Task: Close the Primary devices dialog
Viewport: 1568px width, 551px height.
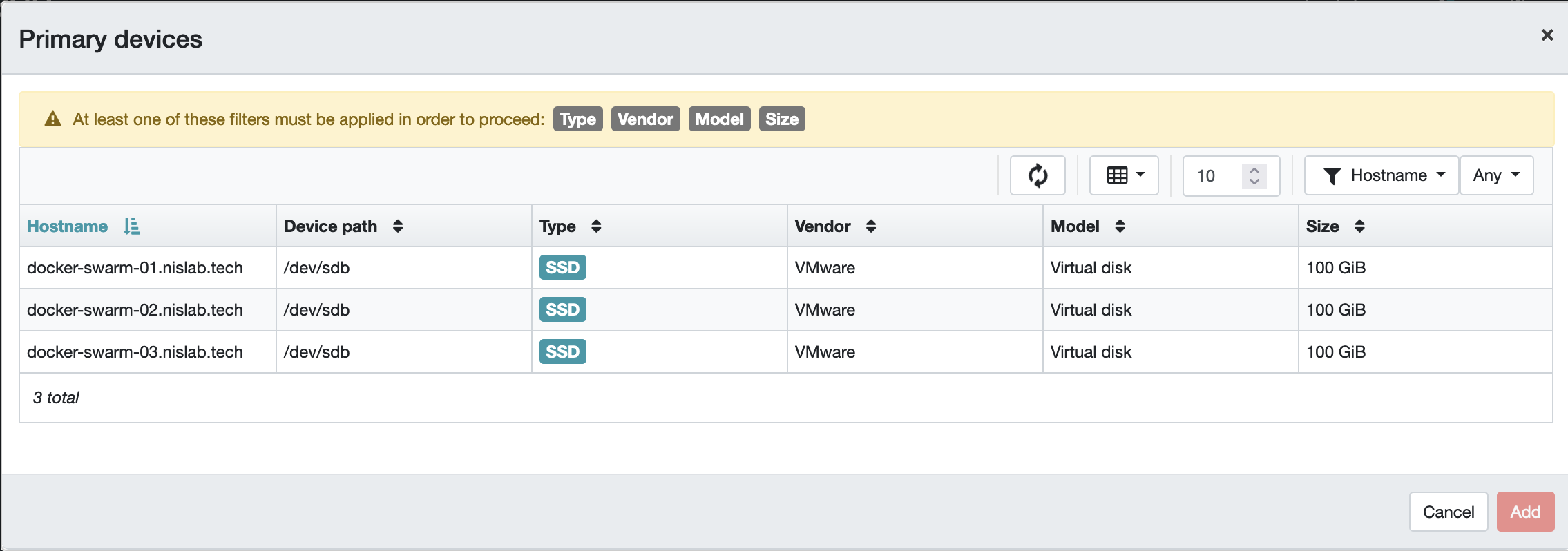Action: (x=1547, y=35)
